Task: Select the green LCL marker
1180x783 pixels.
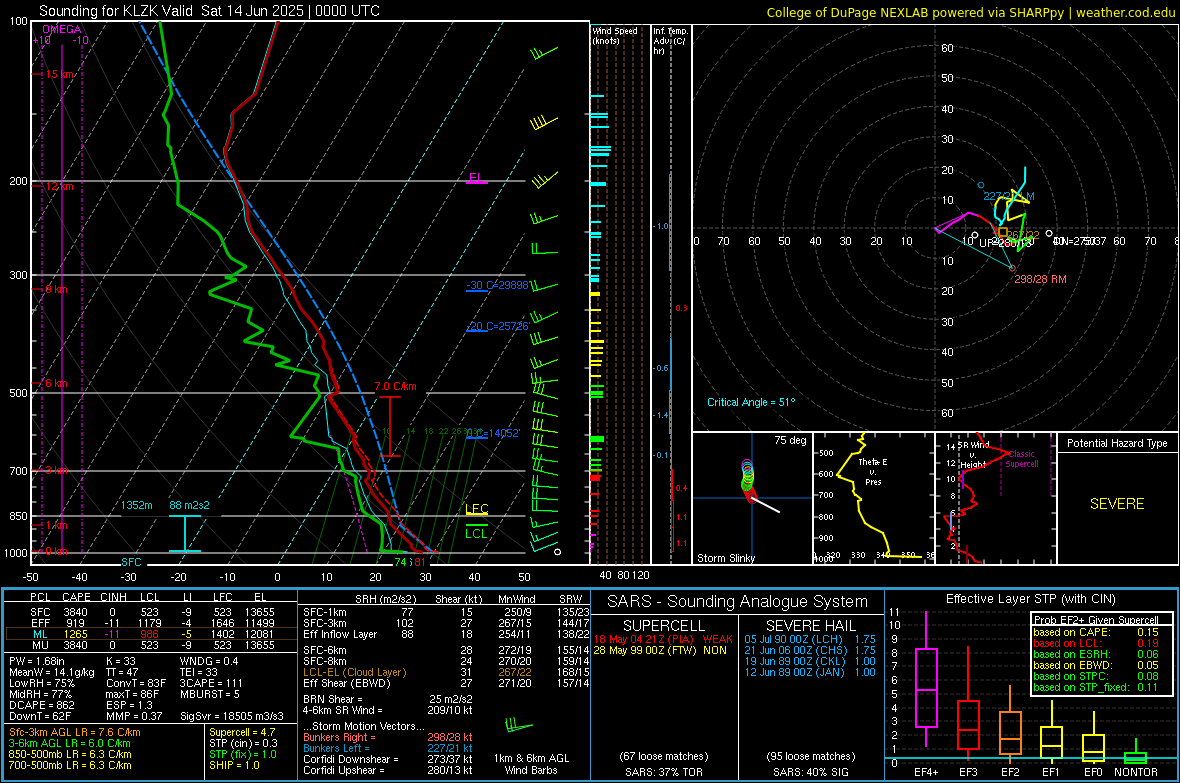Action: (476, 531)
